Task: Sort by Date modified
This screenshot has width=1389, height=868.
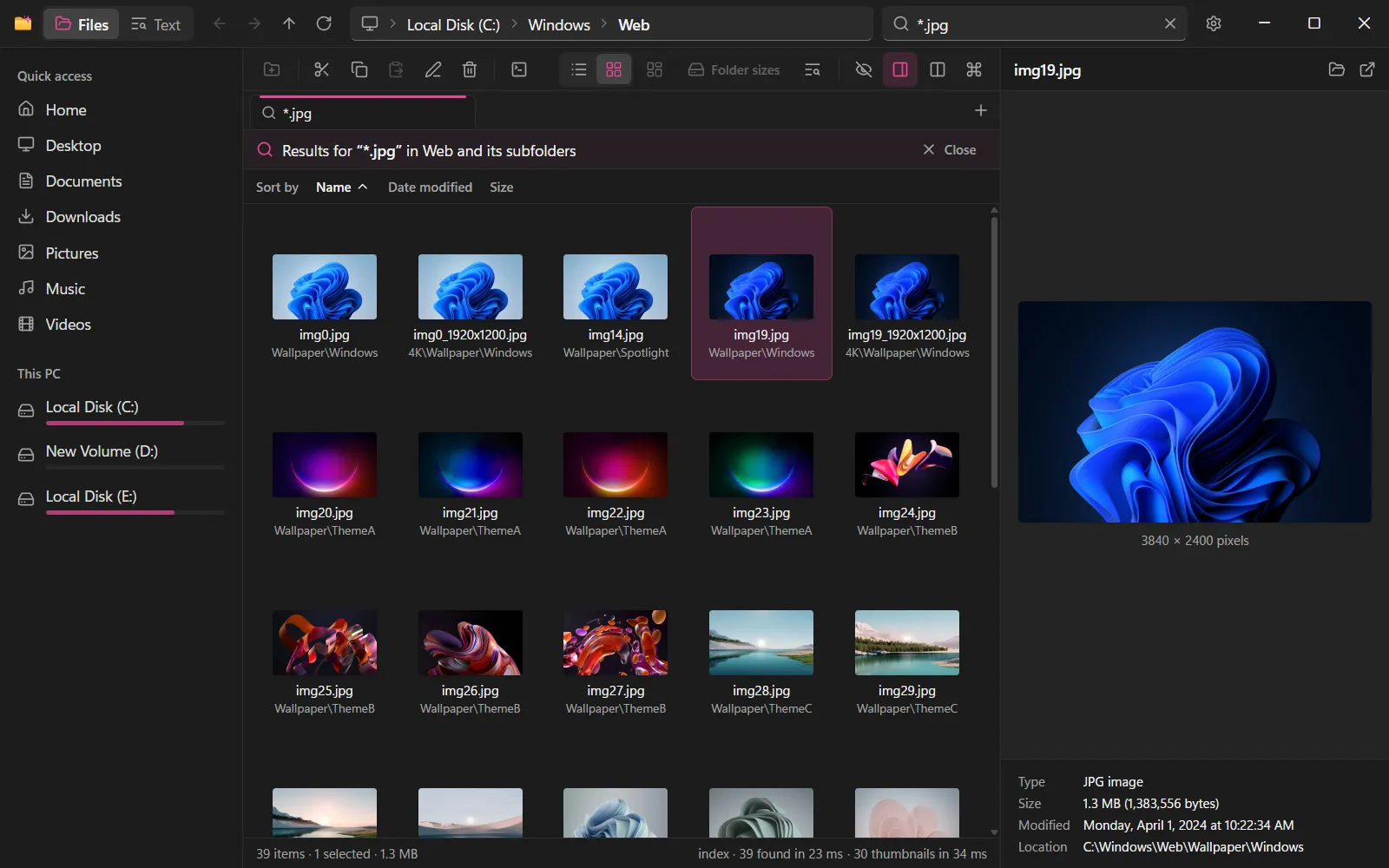Action: point(430,187)
